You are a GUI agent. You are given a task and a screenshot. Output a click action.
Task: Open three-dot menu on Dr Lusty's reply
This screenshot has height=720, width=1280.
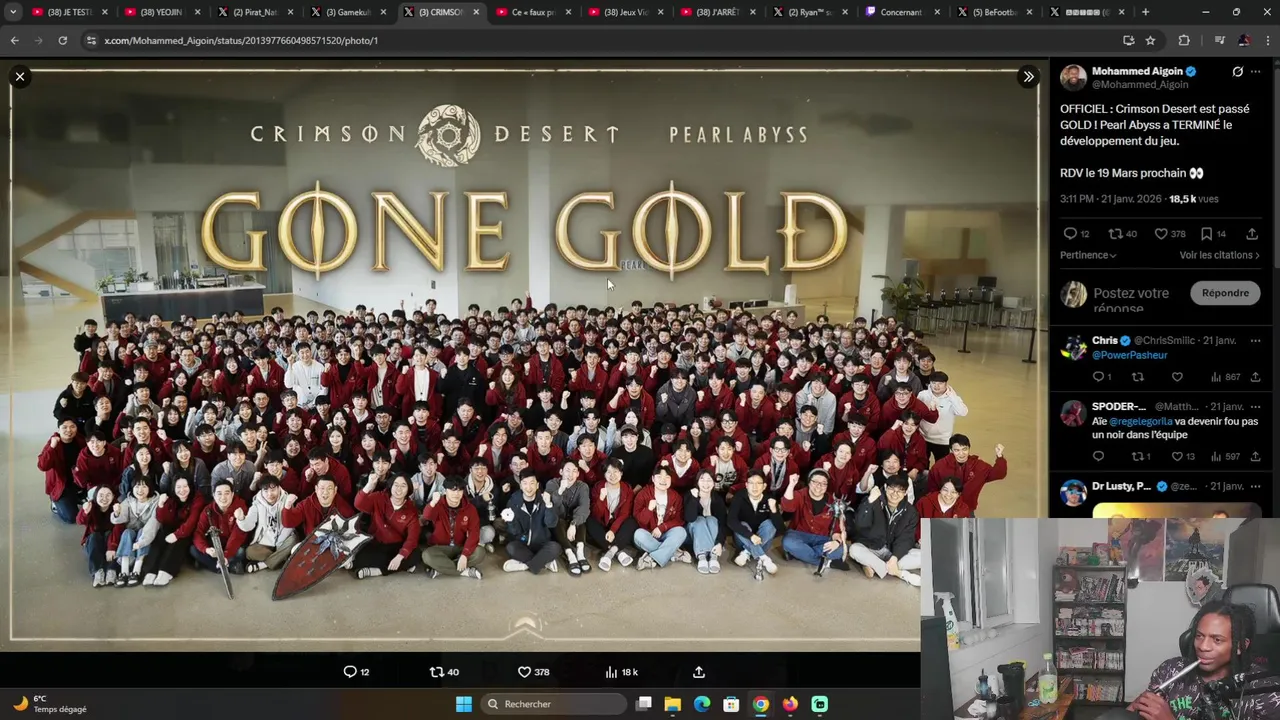point(1255,487)
